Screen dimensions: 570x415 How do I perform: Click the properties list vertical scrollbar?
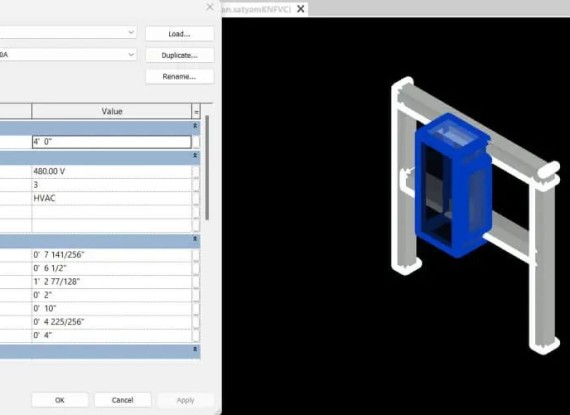[207, 168]
